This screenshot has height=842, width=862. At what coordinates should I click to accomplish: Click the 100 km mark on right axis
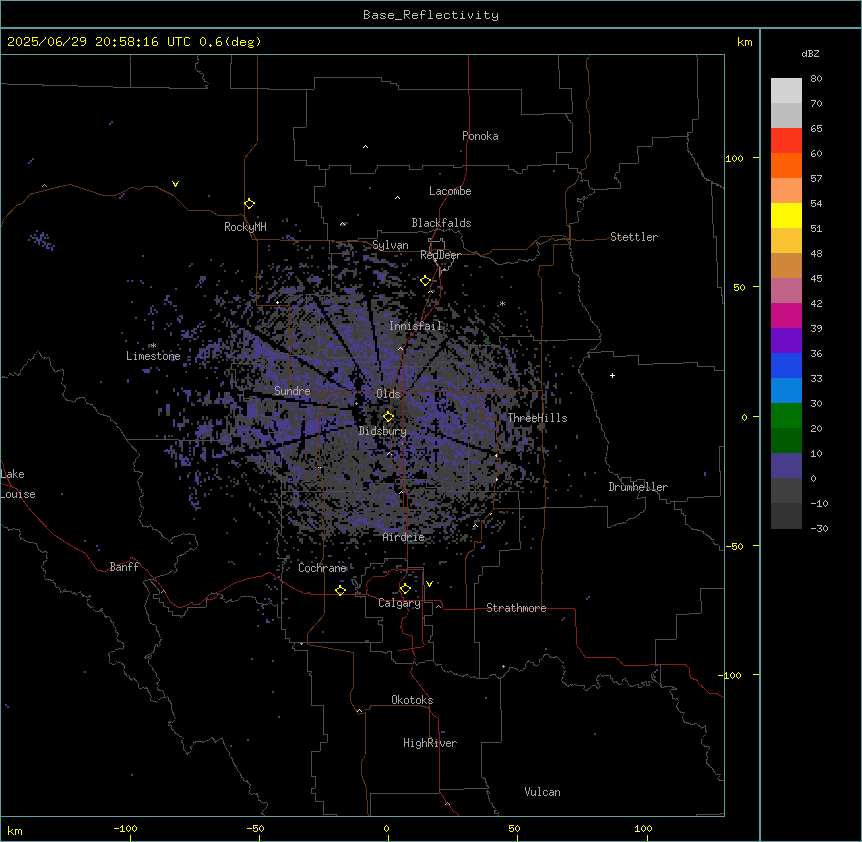point(734,158)
